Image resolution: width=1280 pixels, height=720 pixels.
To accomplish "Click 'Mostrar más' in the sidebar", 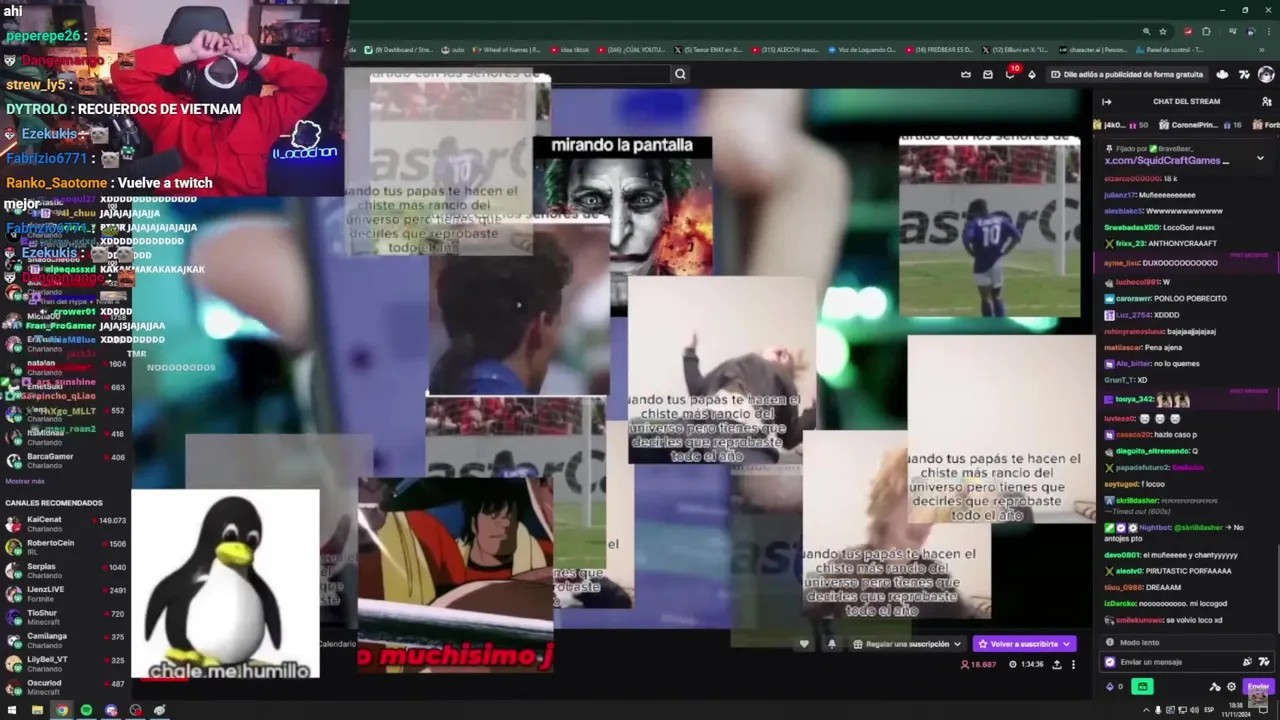I will 25,481.
